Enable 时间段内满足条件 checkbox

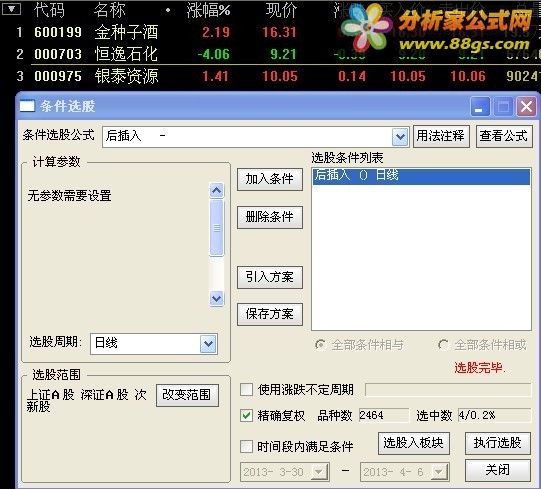click(246, 446)
